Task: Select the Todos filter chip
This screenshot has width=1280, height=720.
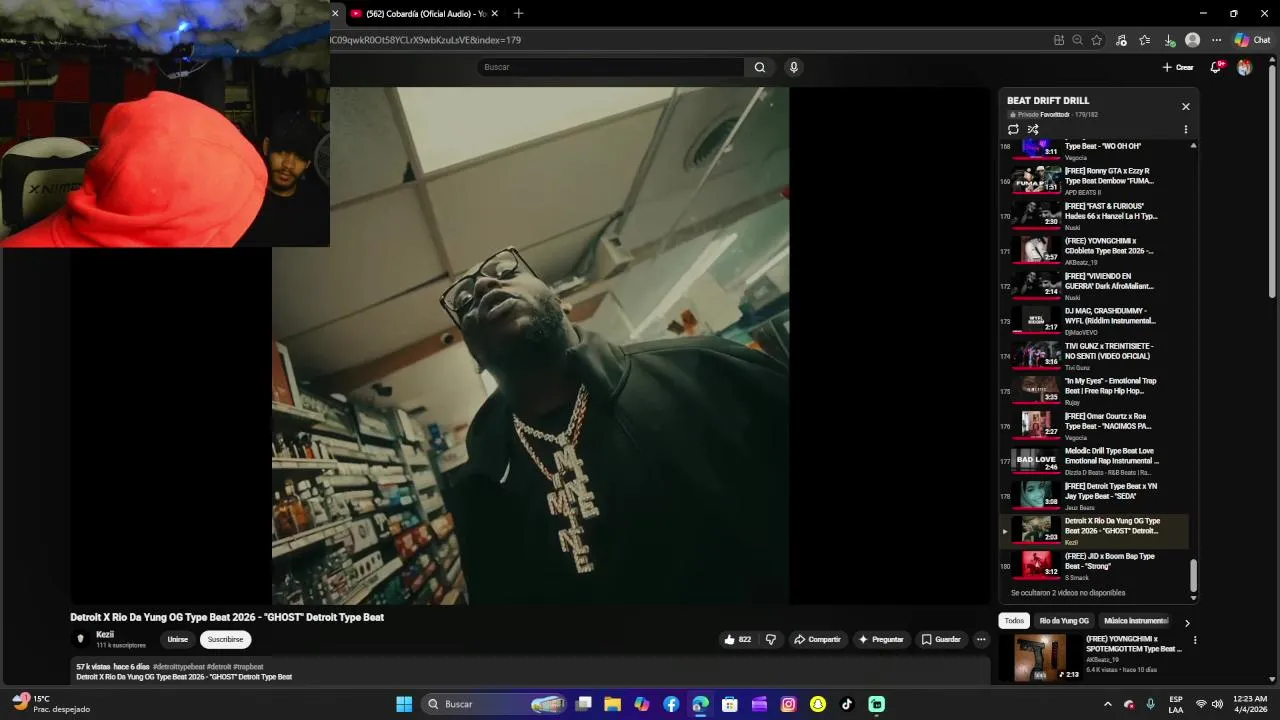Action: coord(1014,621)
